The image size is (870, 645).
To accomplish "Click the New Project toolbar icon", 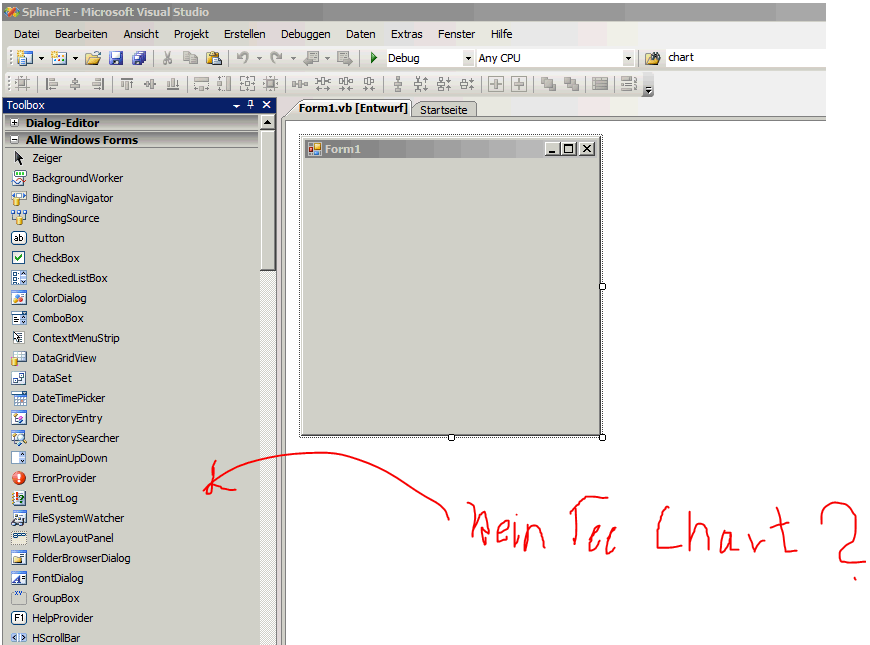I will (25, 58).
